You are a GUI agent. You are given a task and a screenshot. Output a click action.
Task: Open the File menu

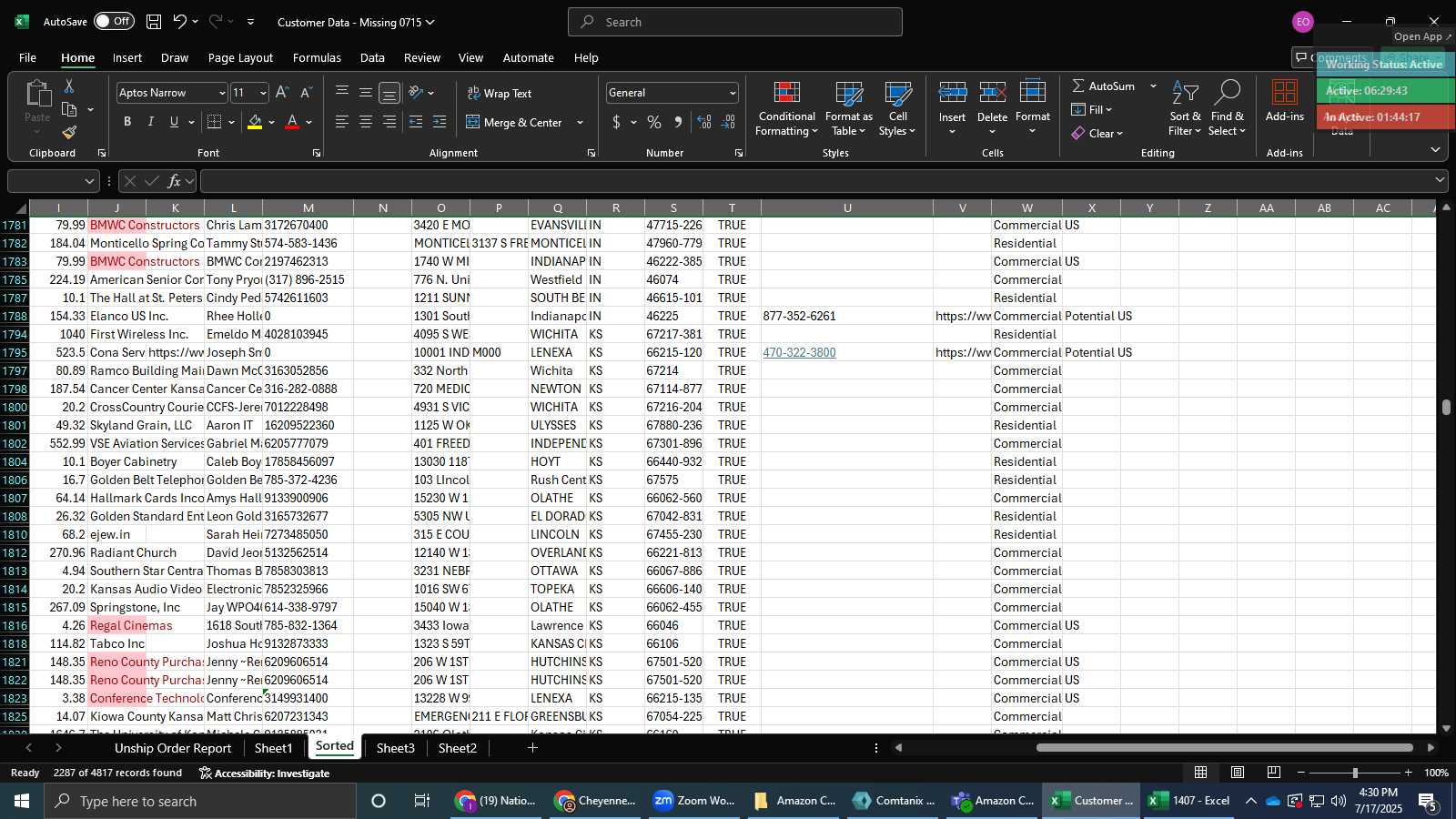28,57
